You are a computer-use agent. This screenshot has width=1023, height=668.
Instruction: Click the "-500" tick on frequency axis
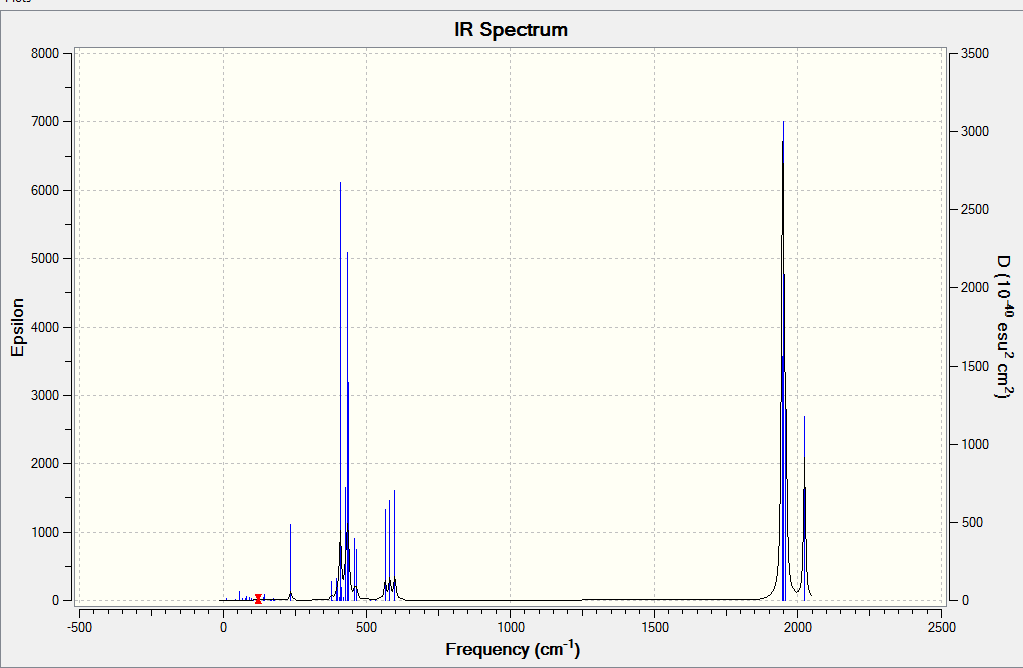click(x=79, y=628)
